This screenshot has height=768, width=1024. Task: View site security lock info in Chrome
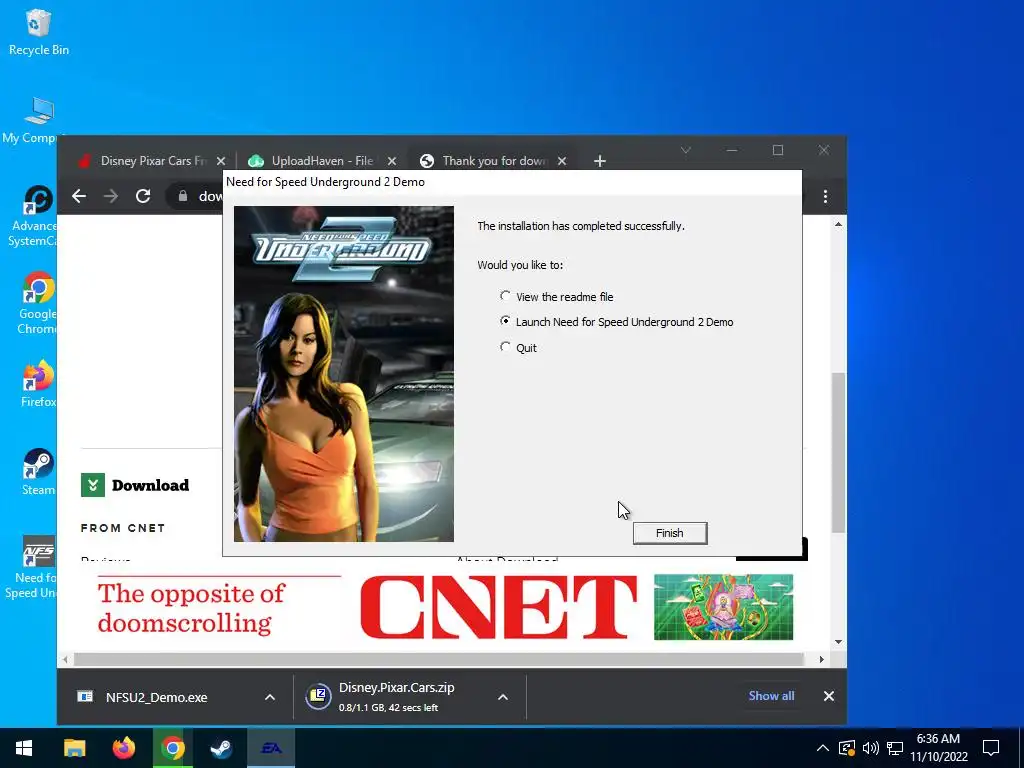(183, 196)
